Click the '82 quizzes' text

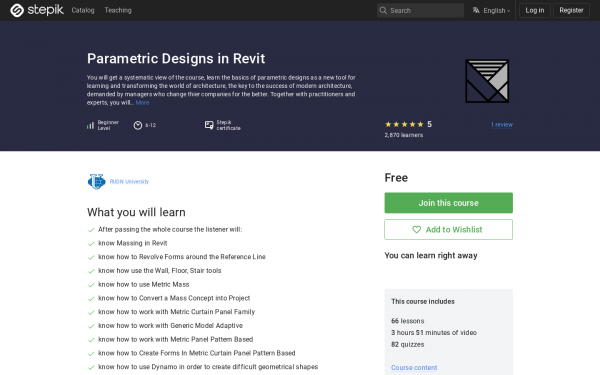coord(408,344)
